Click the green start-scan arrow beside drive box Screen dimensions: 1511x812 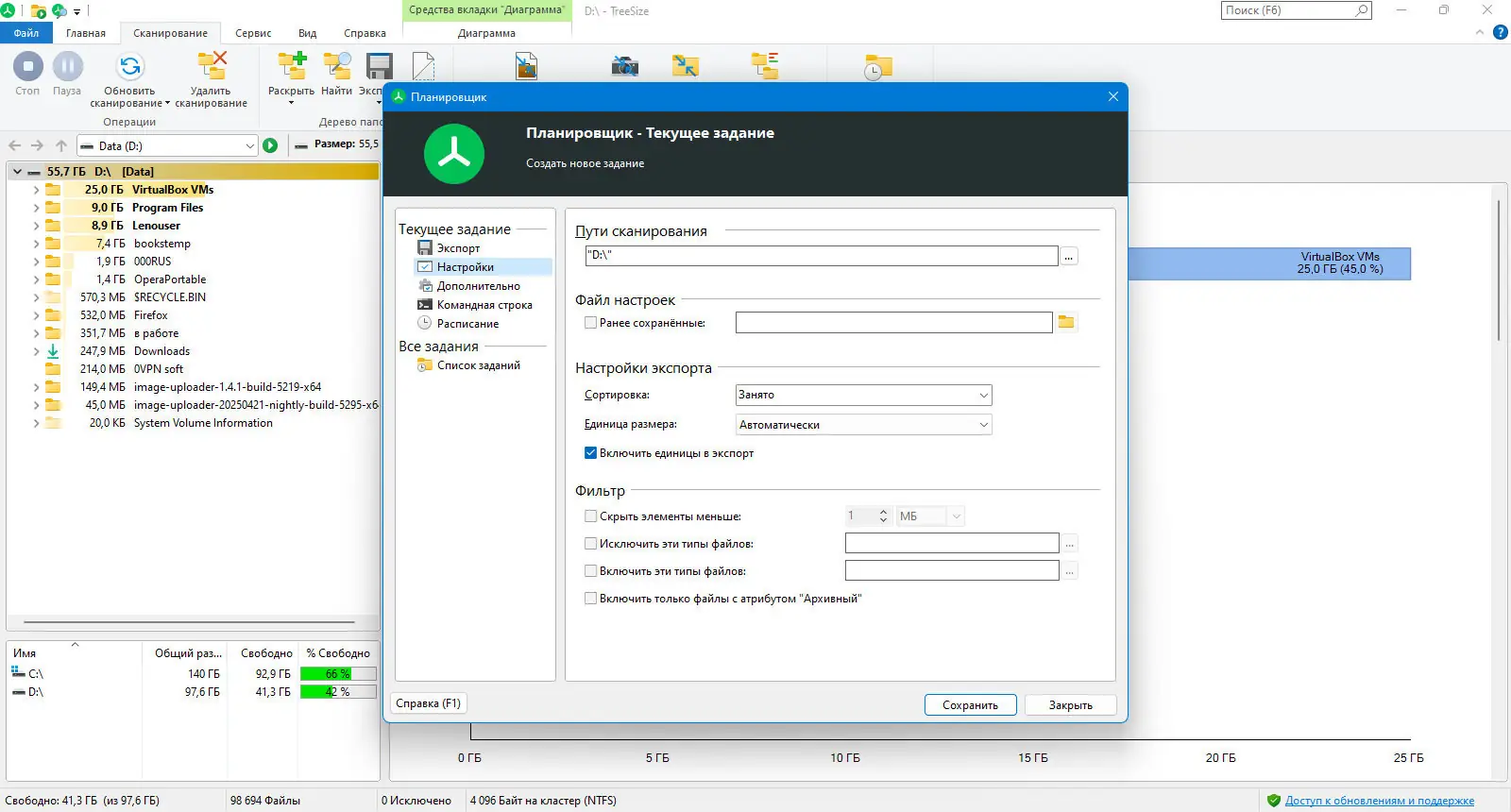point(270,145)
